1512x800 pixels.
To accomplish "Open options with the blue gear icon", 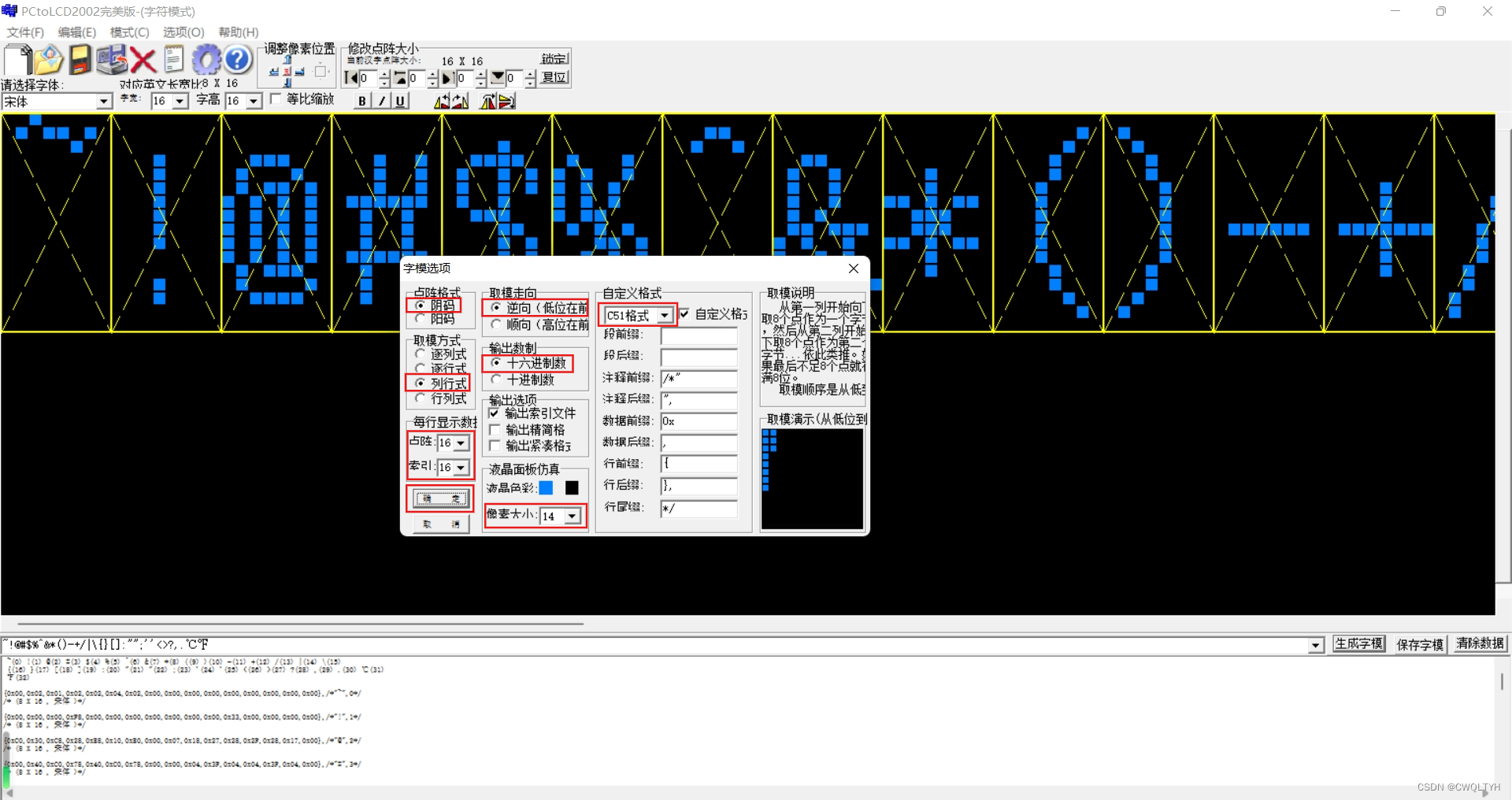I will click(206, 60).
